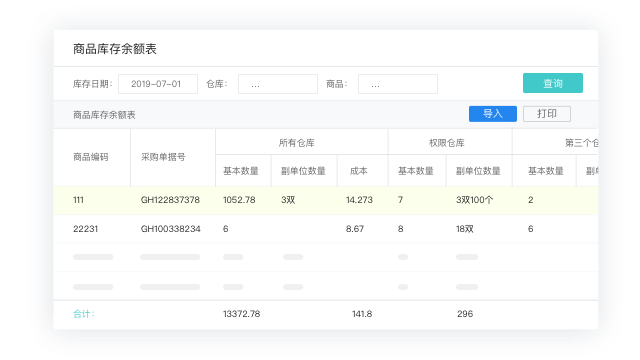Click purchase number GH100338234
The height and width of the screenshot is (360, 640).
point(171,229)
